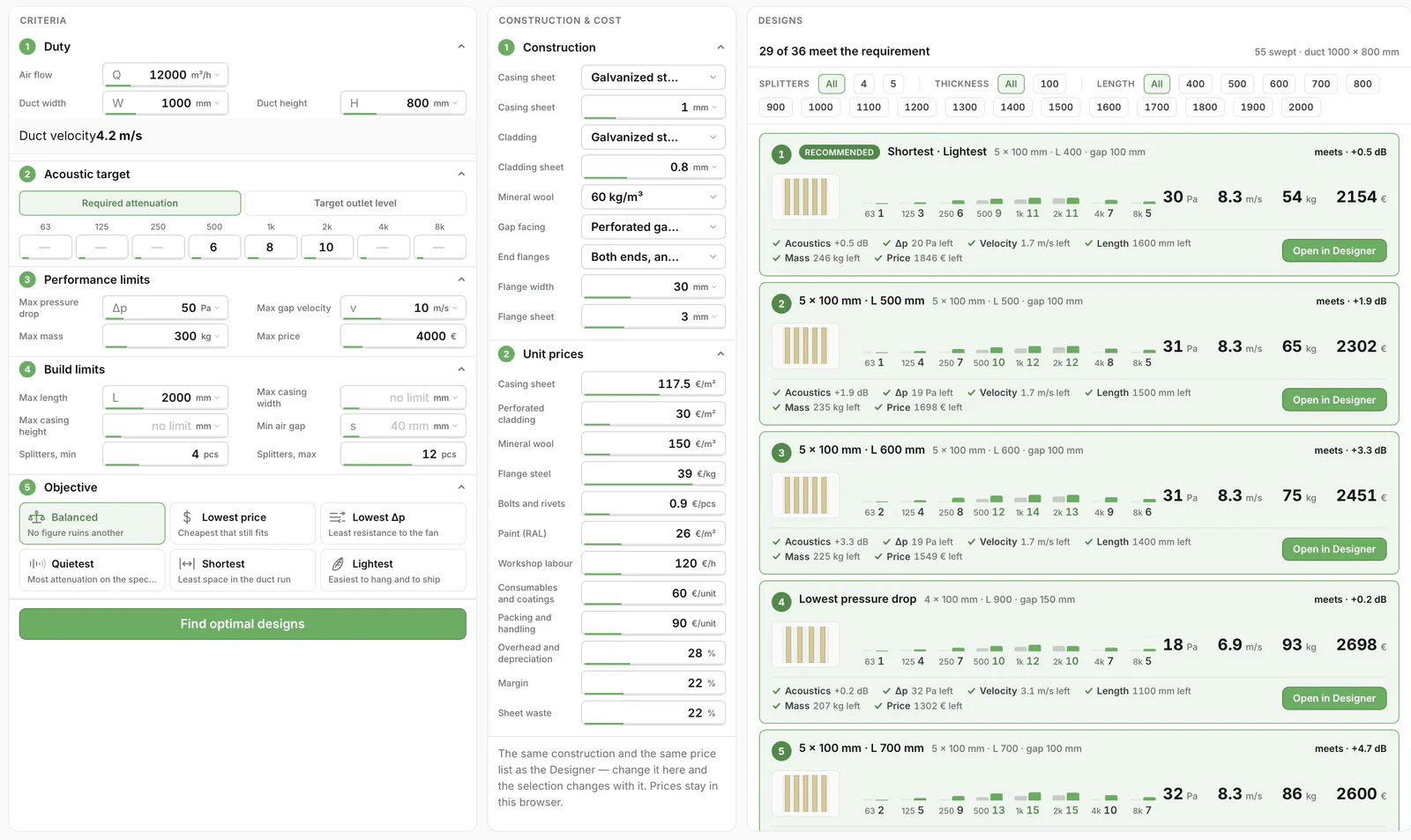This screenshot has width=1411, height=840.
Task: Click the Quietest sound-wave icon
Action: 37,564
